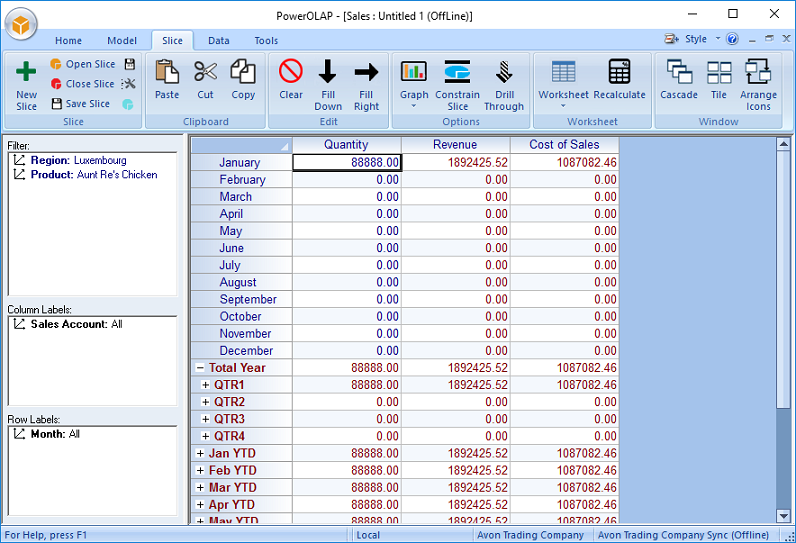Click the Arrange Icons button

coord(758,85)
